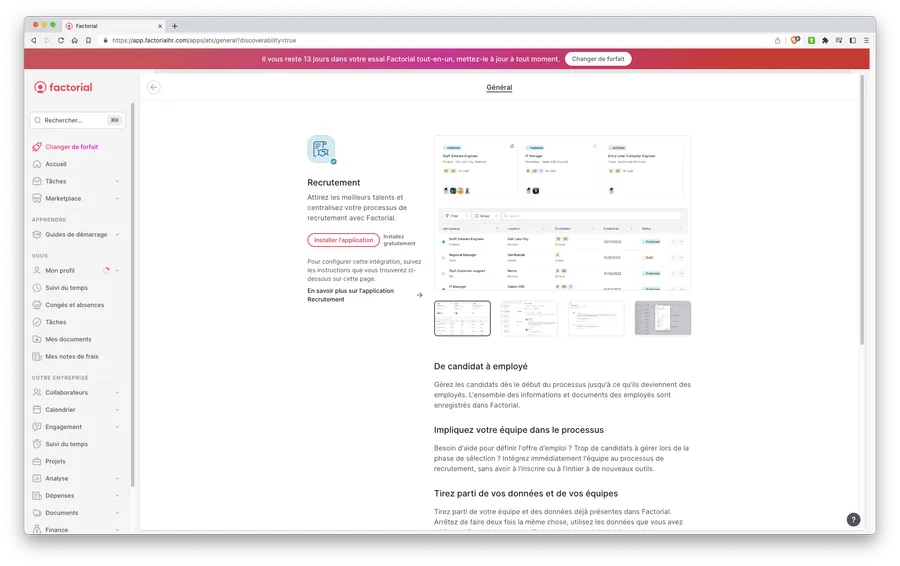900x566 pixels.
Task: Click the Congés et absences icon
Action: pyautogui.click(x=37, y=305)
